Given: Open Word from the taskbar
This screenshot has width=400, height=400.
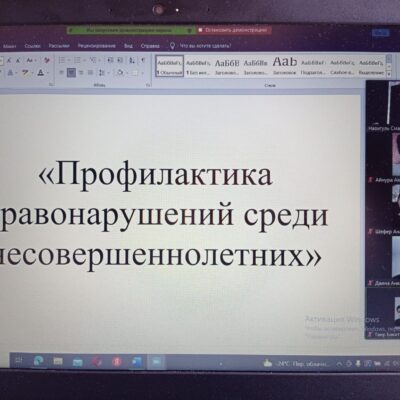Looking at the screenshot, I should 137,362.
